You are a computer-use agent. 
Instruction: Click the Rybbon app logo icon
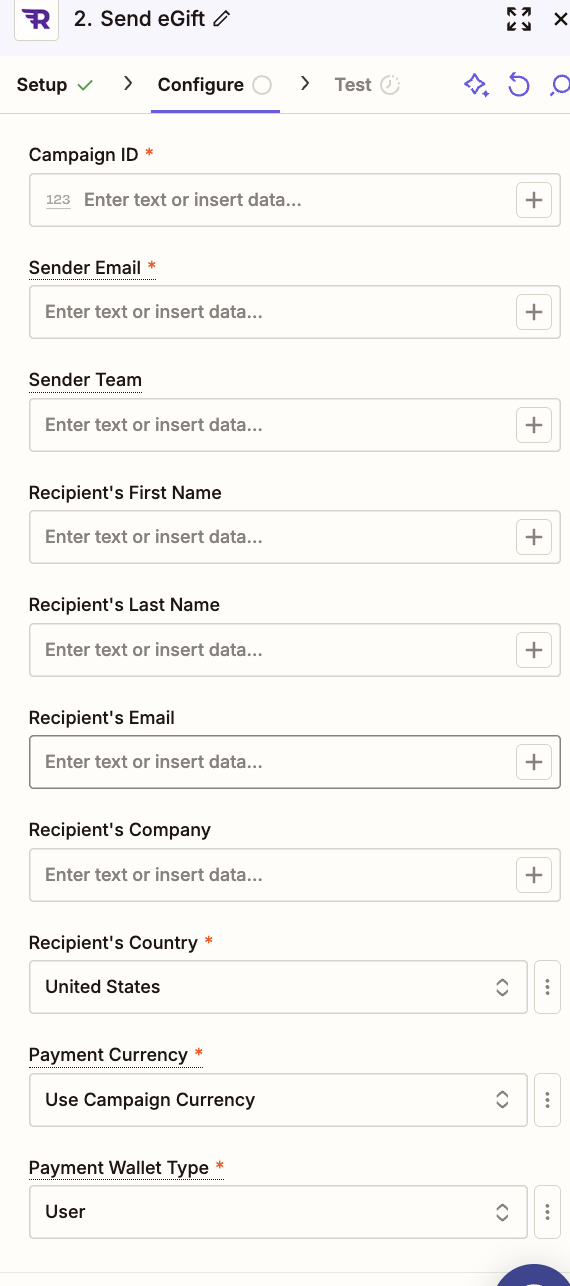click(37, 19)
